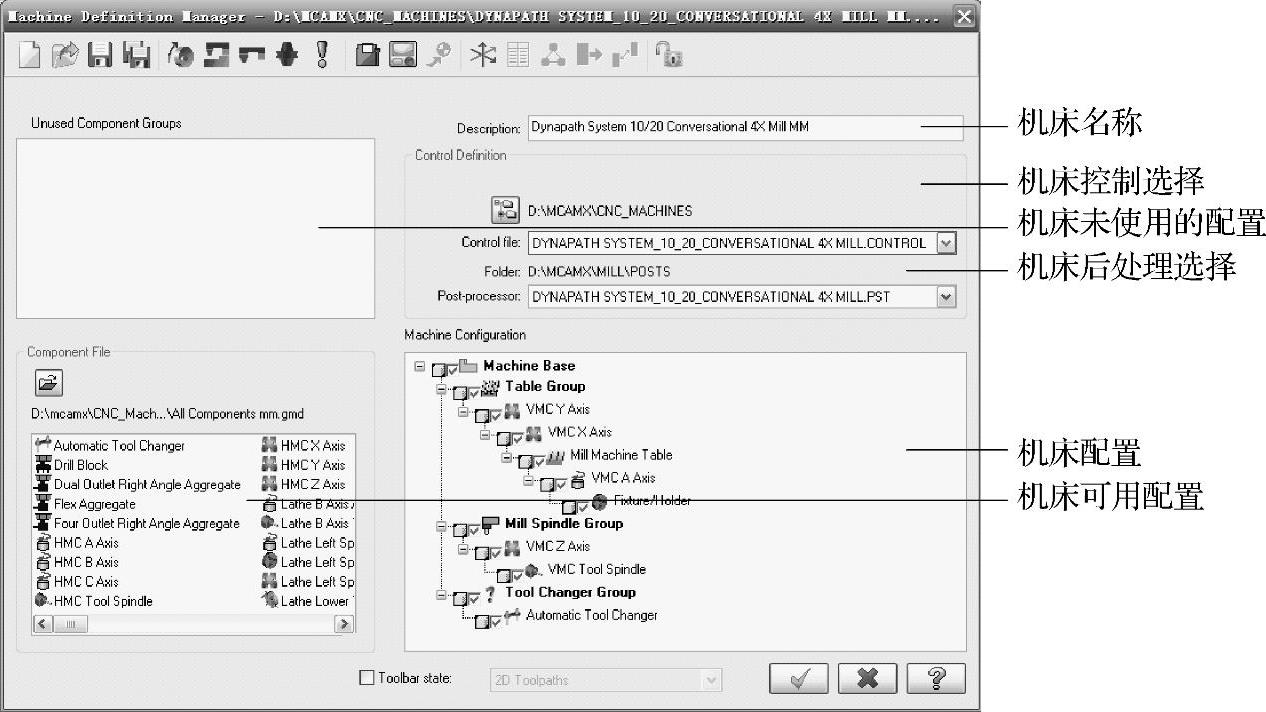Collapse the Machine Base tree node

click(419, 366)
